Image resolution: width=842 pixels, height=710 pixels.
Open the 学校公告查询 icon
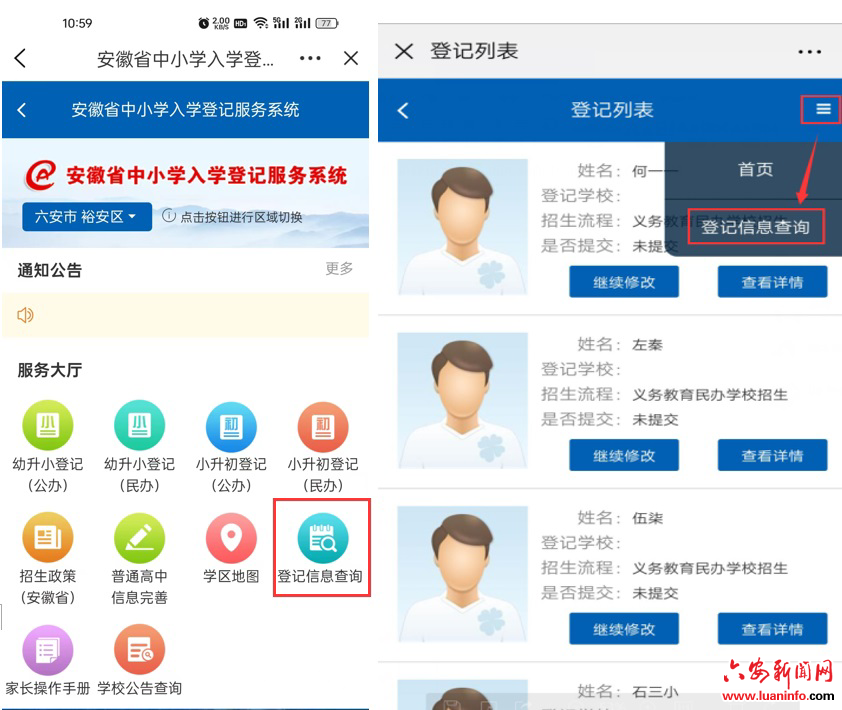click(x=139, y=651)
